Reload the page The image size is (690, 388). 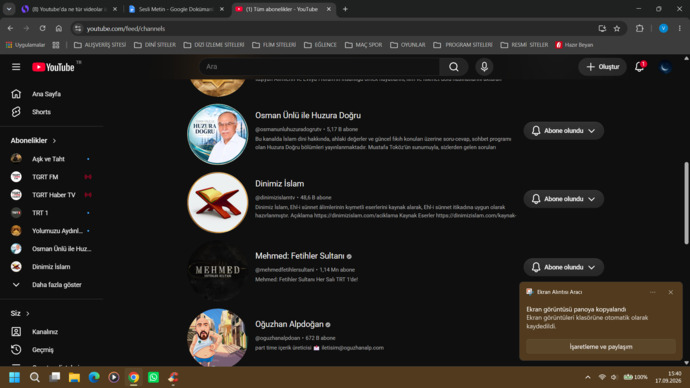coord(42,28)
